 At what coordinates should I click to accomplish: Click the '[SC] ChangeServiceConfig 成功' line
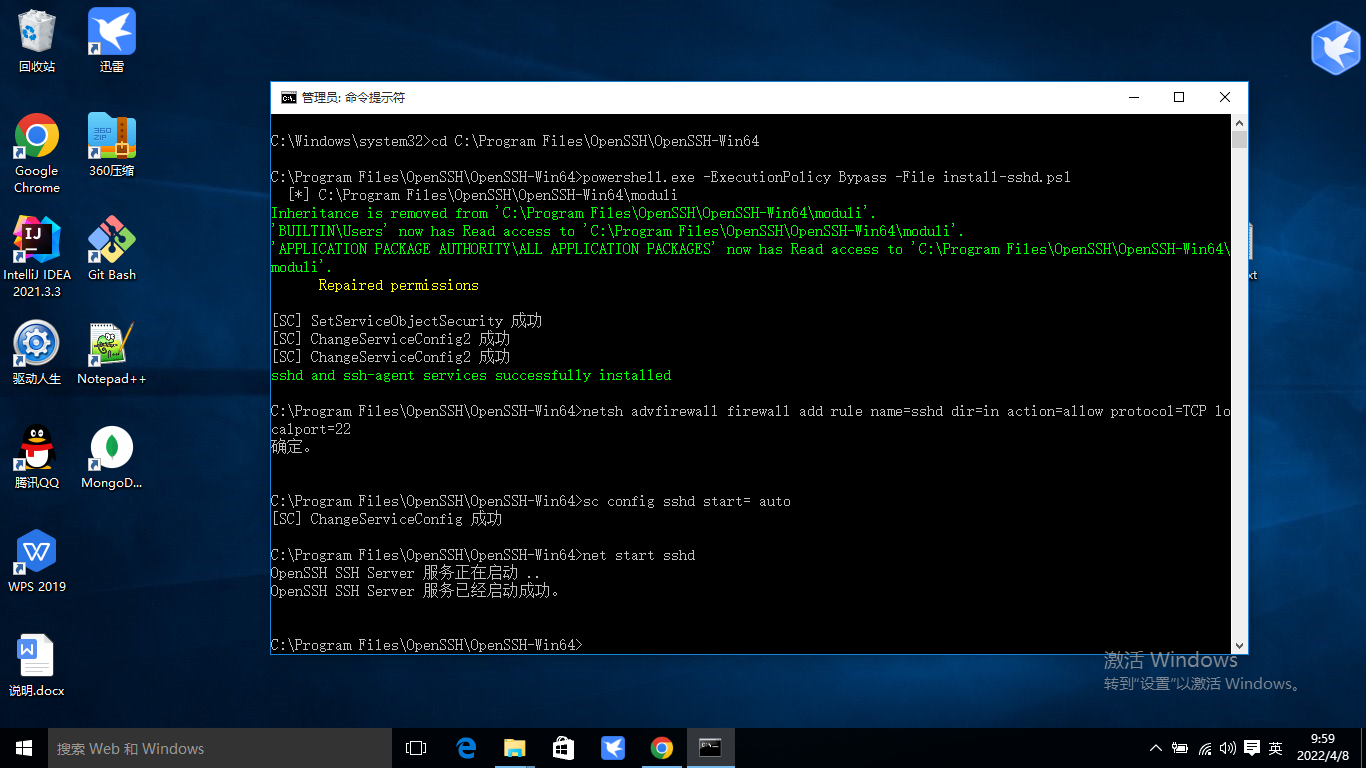point(386,519)
